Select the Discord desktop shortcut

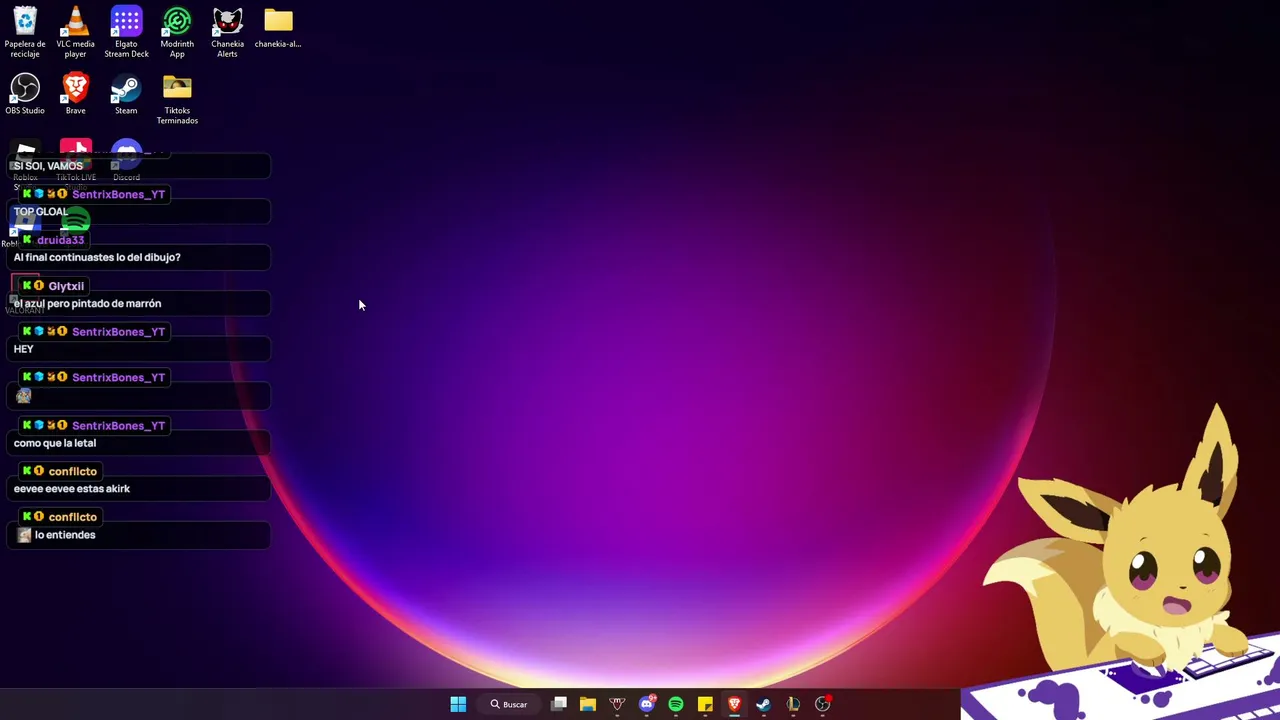pyautogui.click(x=126, y=161)
